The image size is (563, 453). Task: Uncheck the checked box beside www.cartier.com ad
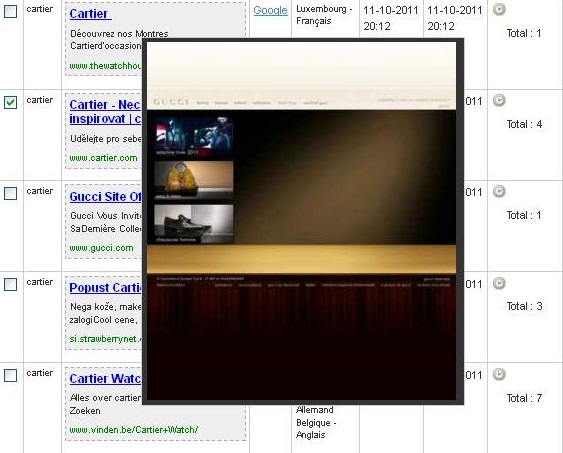click(10, 102)
